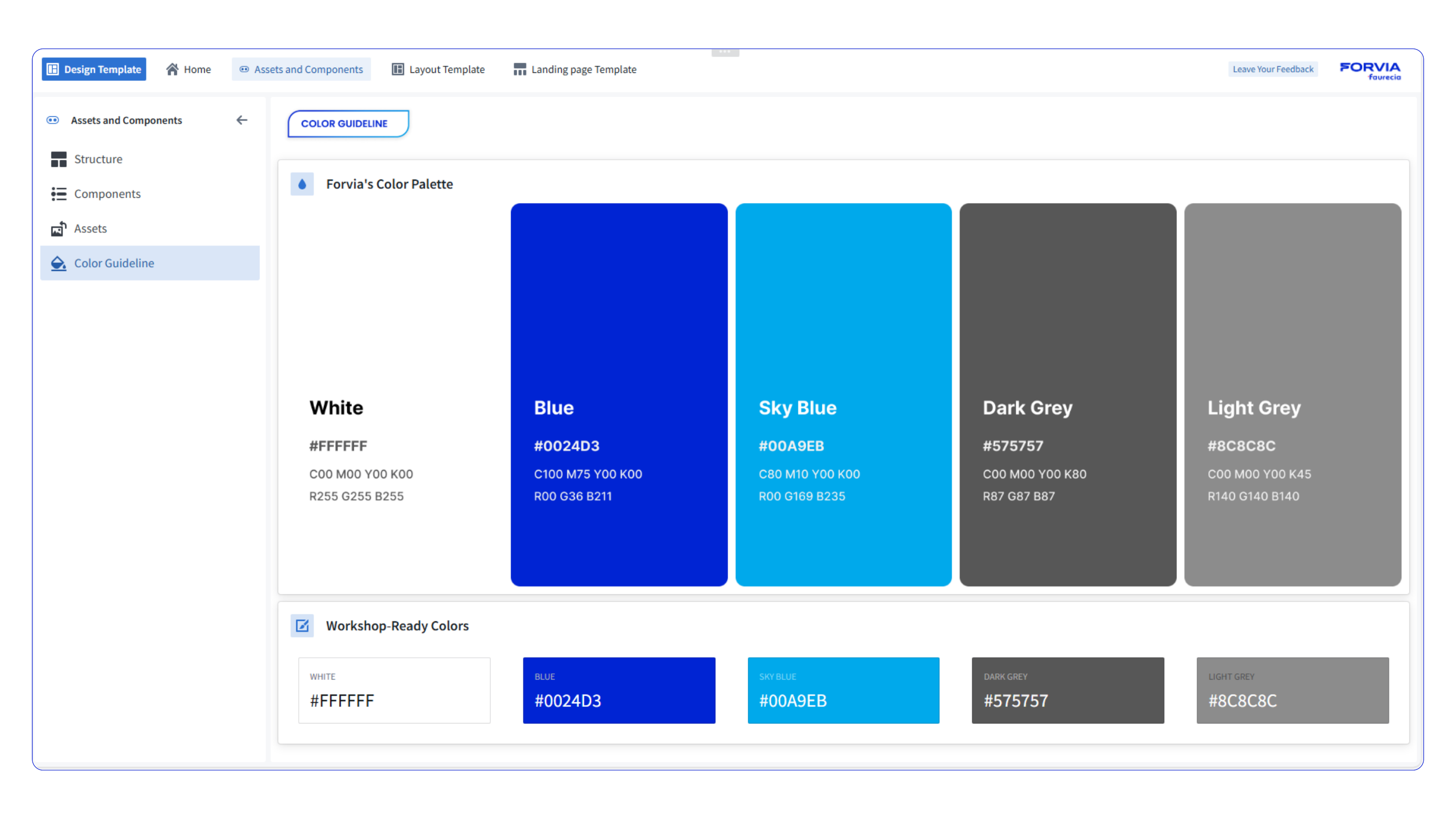Click the Assets and Components toggle icon
This screenshot has height=819, width=1456.
244,69
